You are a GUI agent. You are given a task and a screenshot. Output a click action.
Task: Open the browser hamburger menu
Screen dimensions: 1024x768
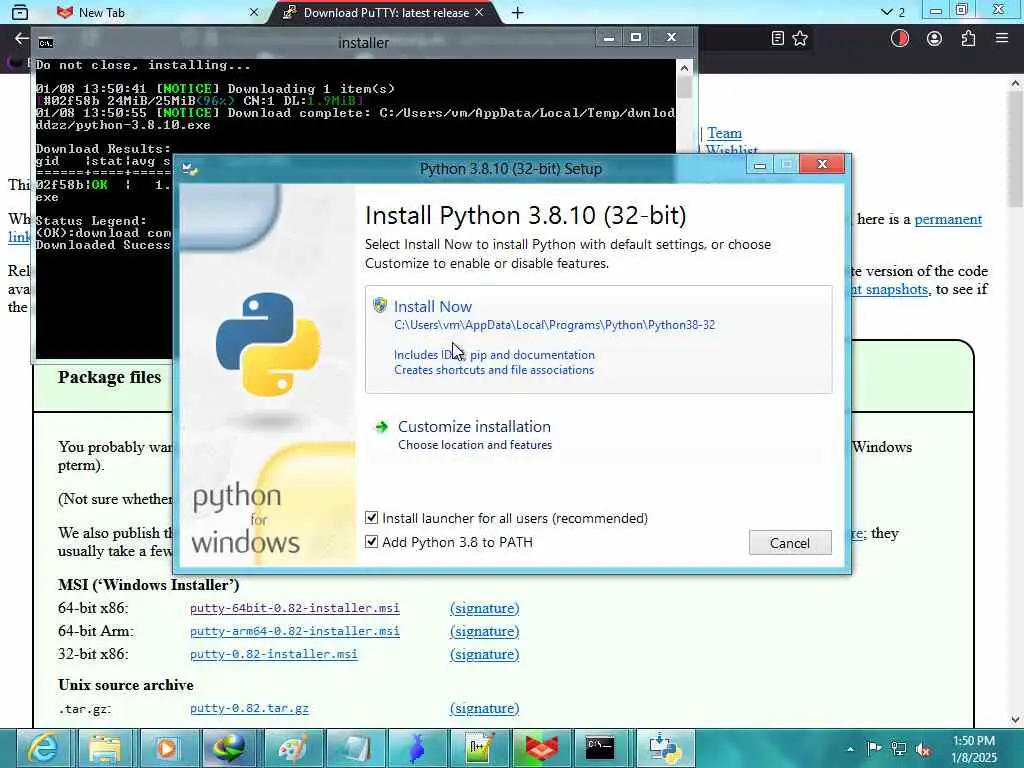point(1002,39)
